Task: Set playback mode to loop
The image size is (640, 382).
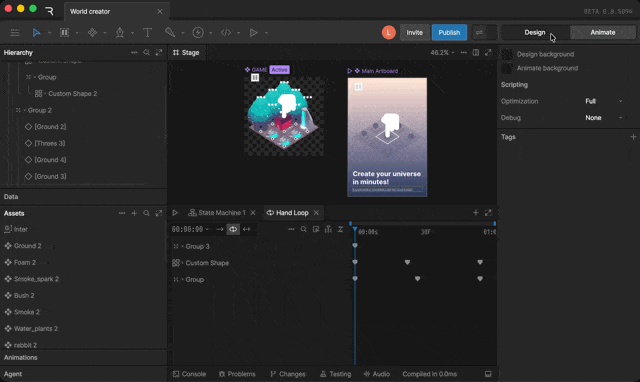Action: [x=233, y=229]
